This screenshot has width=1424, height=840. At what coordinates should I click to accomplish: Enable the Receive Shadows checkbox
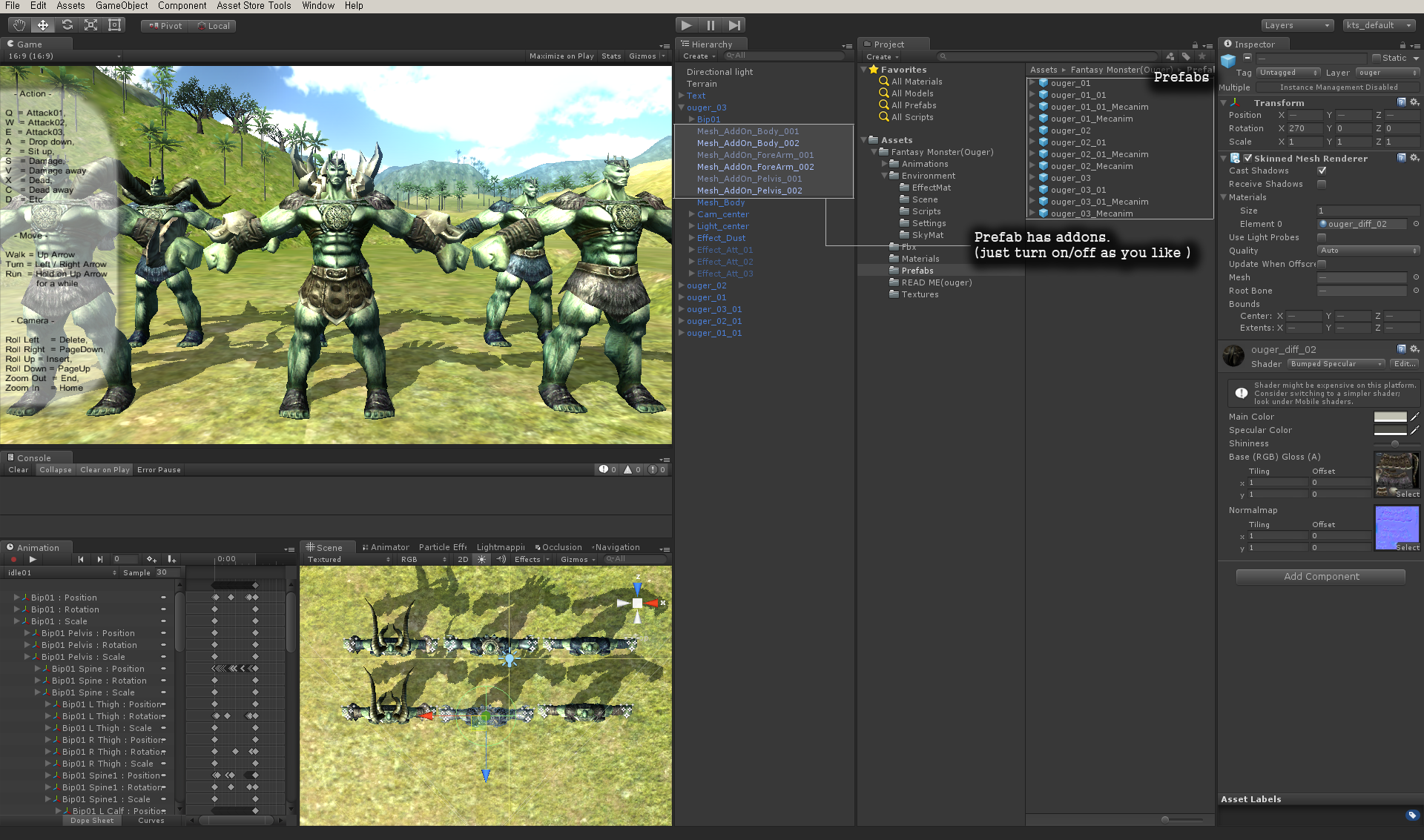[1322, 184]
